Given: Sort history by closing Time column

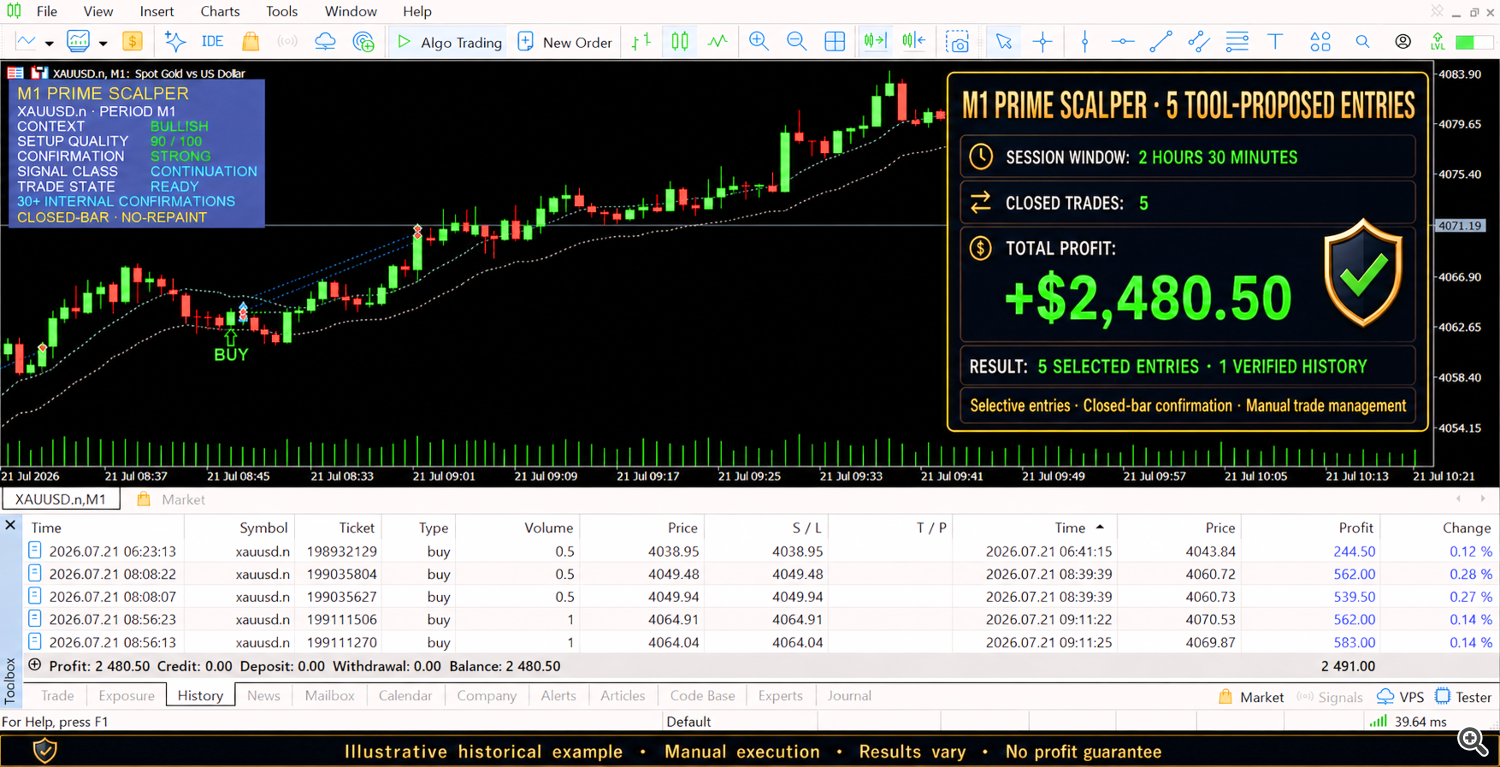Looking at the screenshot, I should click(x=1070, y=528).
